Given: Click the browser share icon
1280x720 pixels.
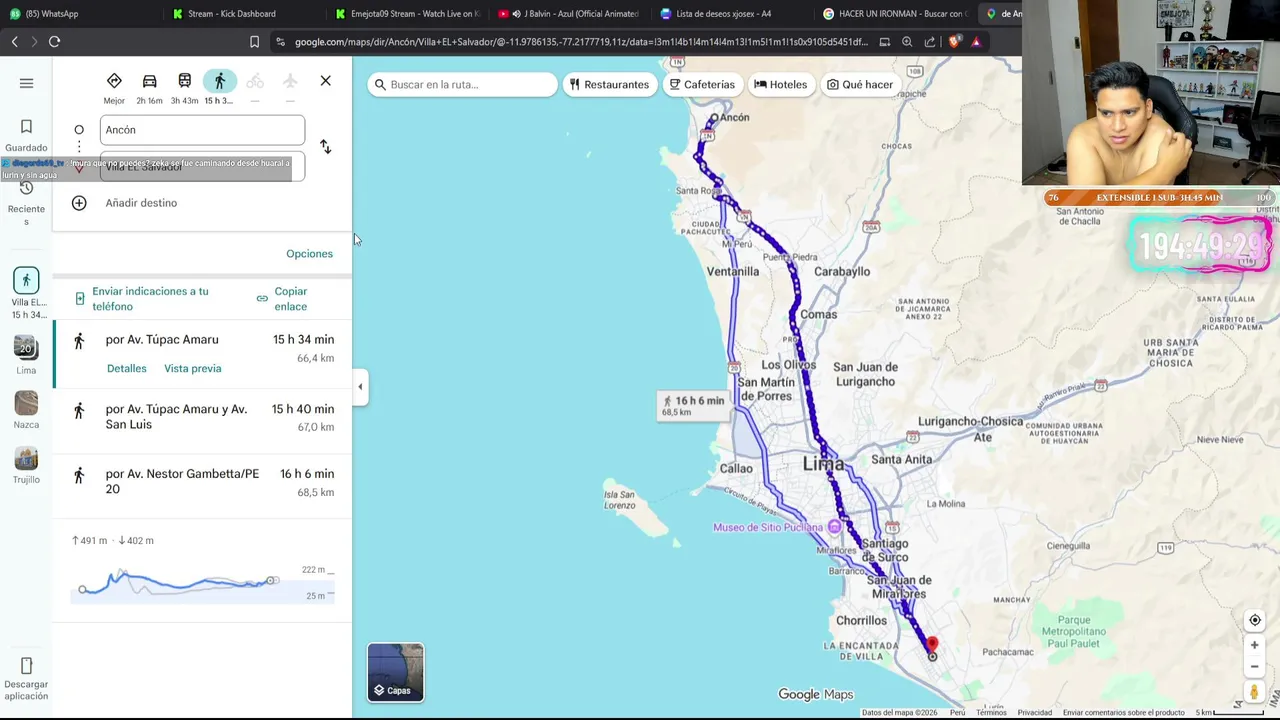Looking at the screenshot, I should coord(930,42).
